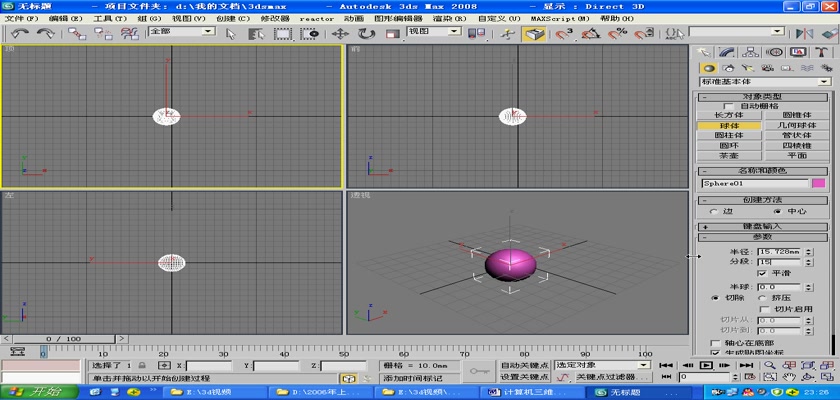
Task: Select the 边 creation method radio button
Action: click(x=714, y=212)
